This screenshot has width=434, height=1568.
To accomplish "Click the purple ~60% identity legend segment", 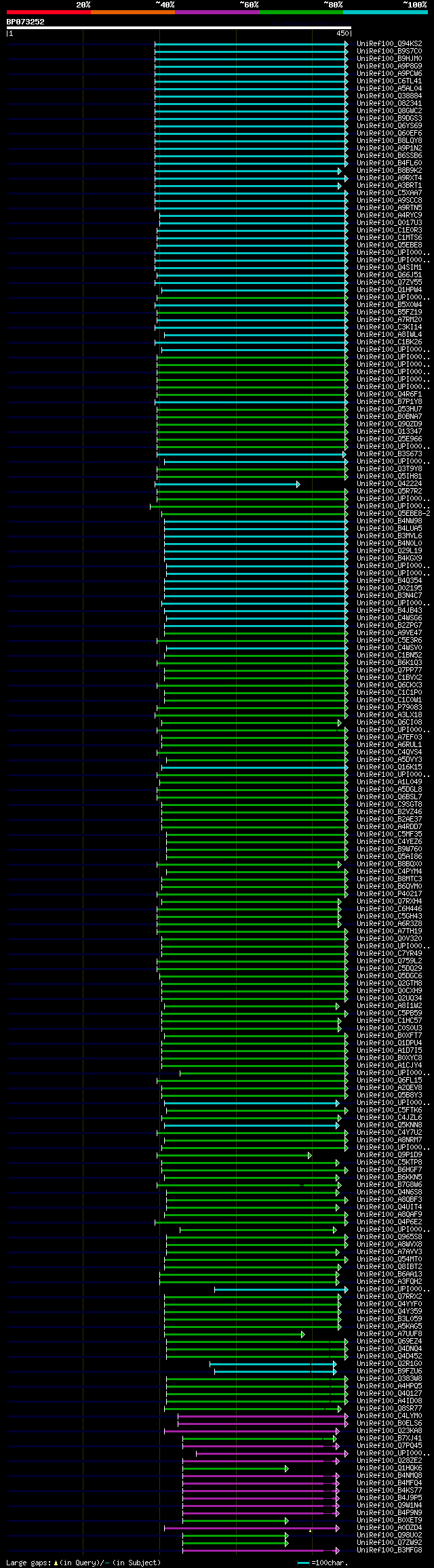I will [x=216, y=12].
